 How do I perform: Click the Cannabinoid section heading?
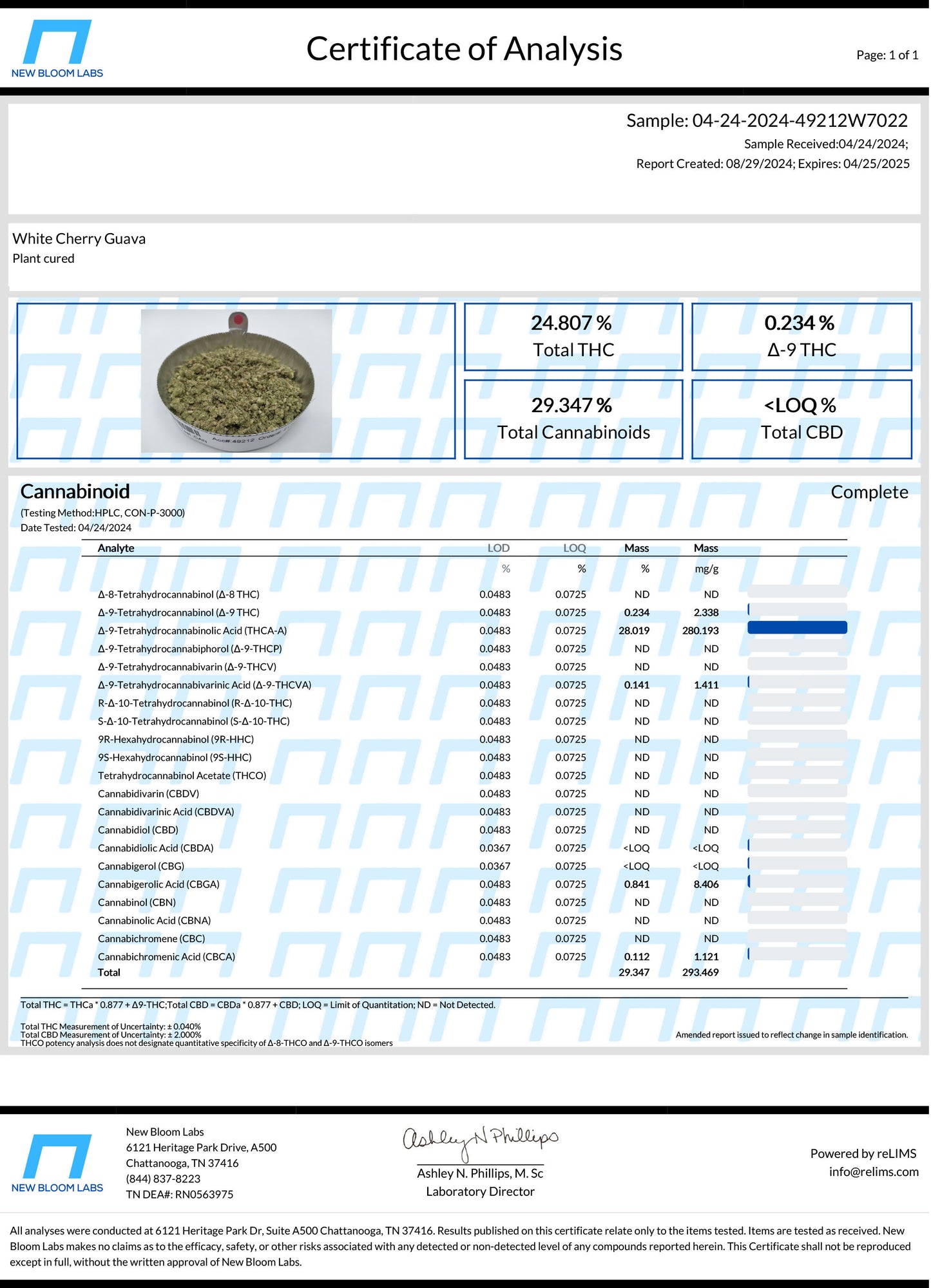(x=75, y=491)
